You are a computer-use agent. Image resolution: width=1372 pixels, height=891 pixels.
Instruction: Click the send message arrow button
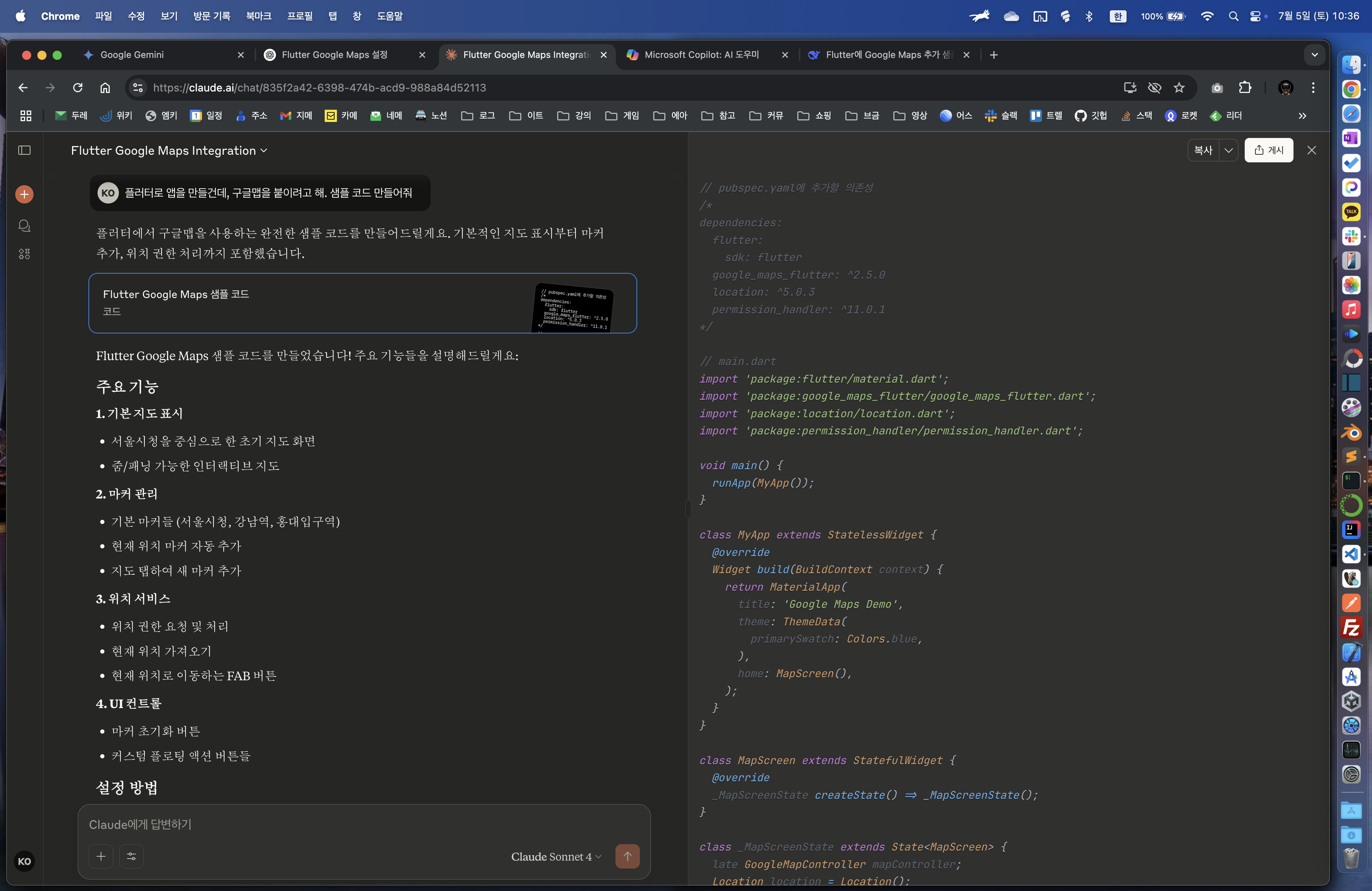coord(627,856)
